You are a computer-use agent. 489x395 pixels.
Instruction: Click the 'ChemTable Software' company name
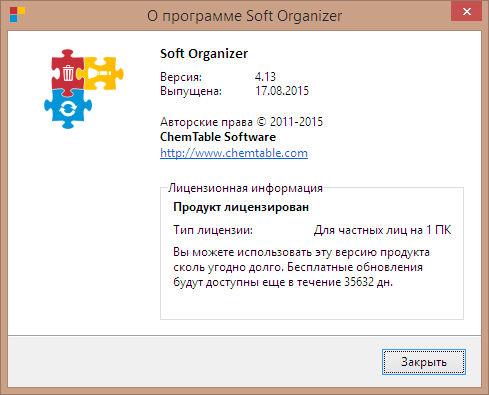pyautogui.click(x=218, y=137)
